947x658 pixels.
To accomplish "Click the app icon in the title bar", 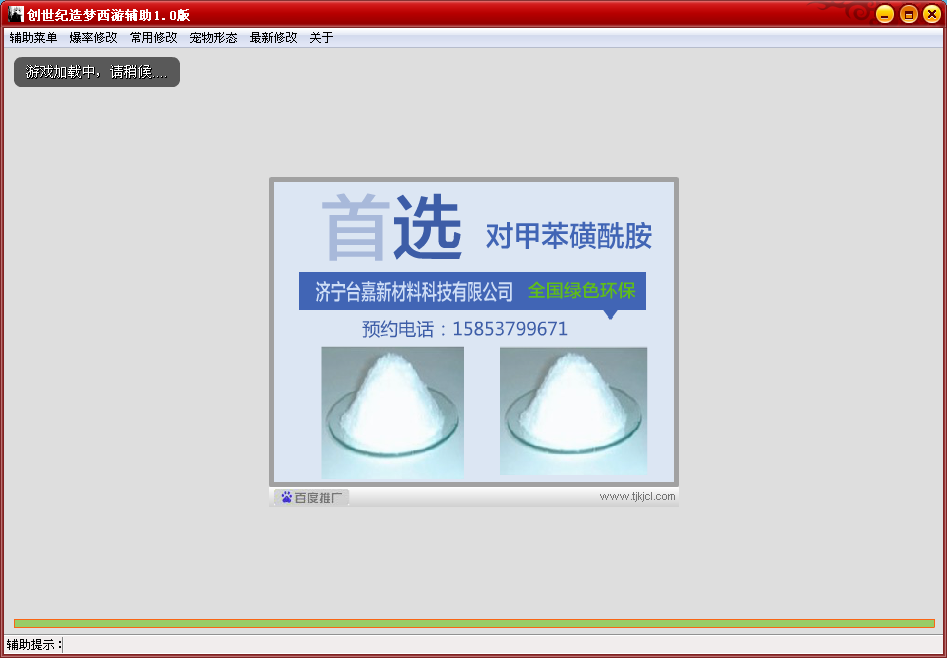I will pyautogui.click(x=15, y=14).
